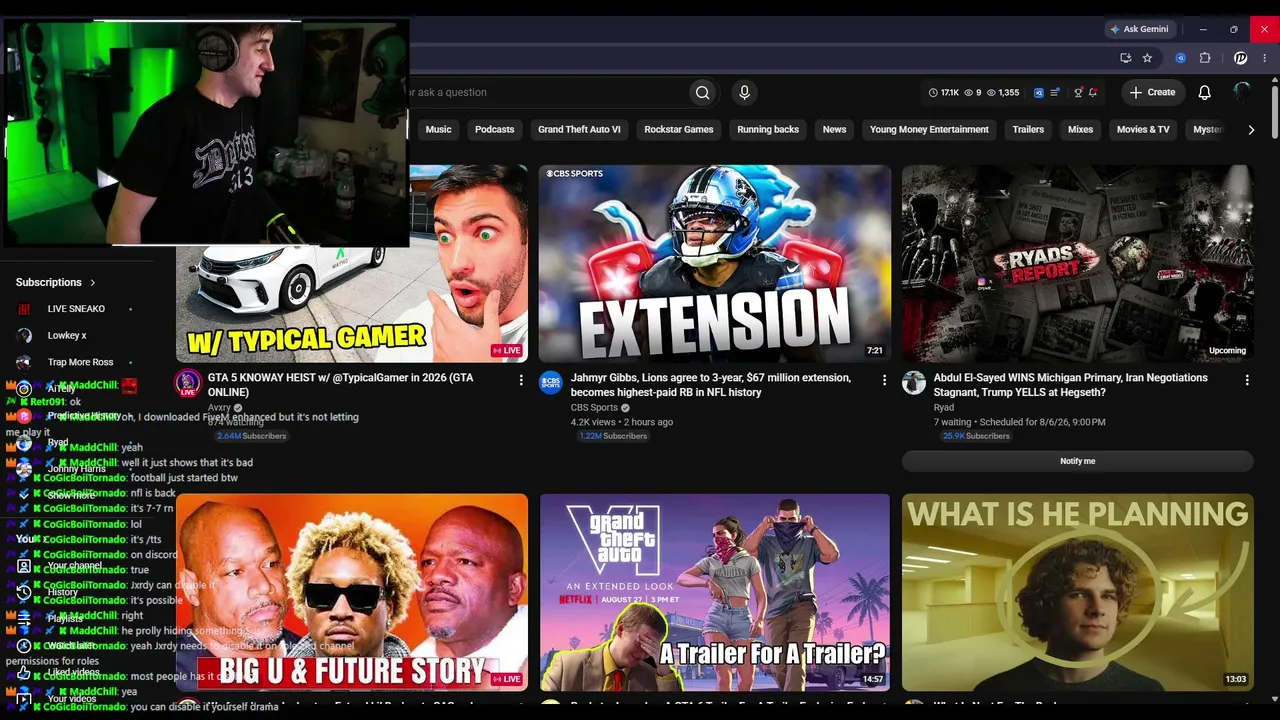The image size is (1280, 720).
Task: Open options for the Abdul El-Sayed video
Action: (x=1247, y=380)
